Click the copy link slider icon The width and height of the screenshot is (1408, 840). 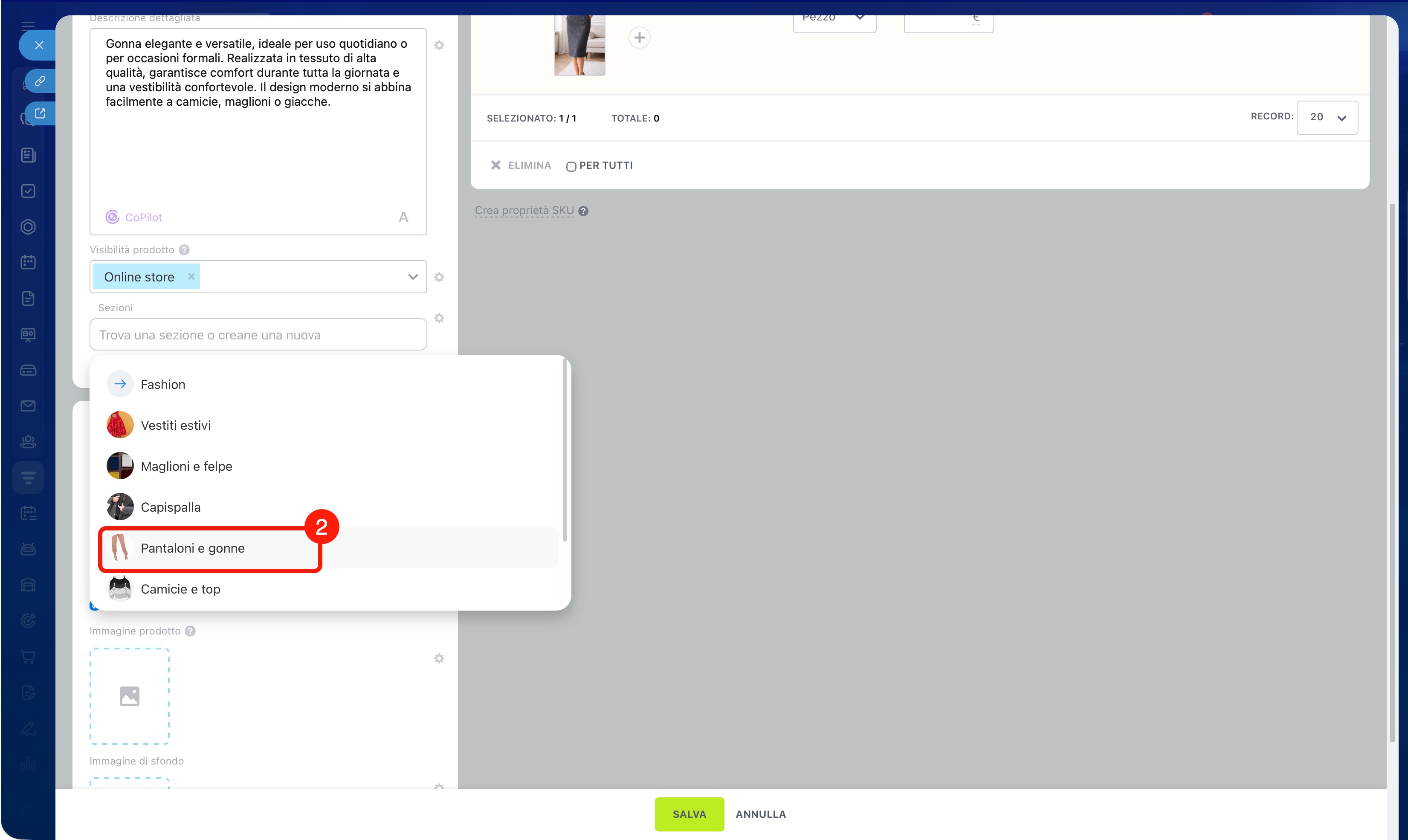(40, 81)
